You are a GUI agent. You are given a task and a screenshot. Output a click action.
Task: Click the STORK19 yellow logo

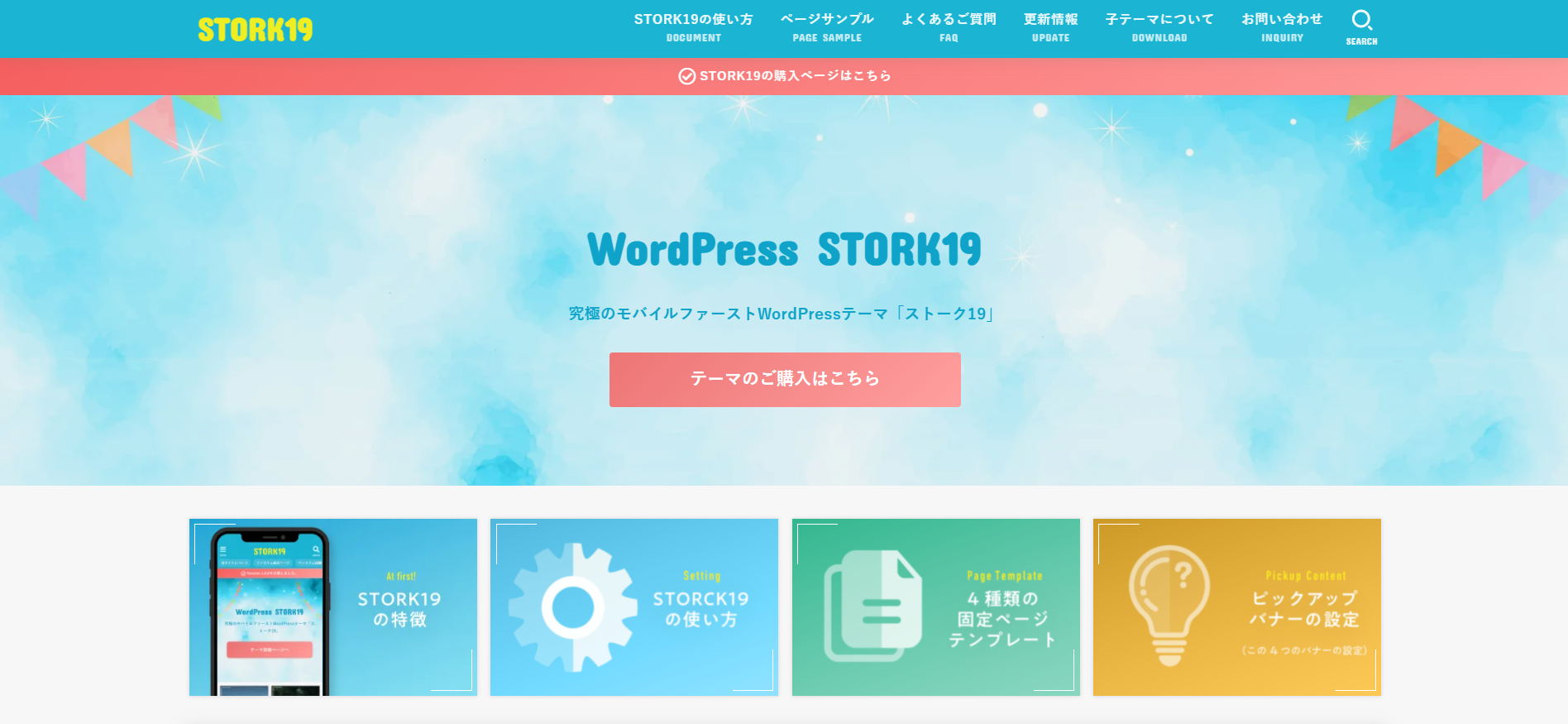coord(256,30)
